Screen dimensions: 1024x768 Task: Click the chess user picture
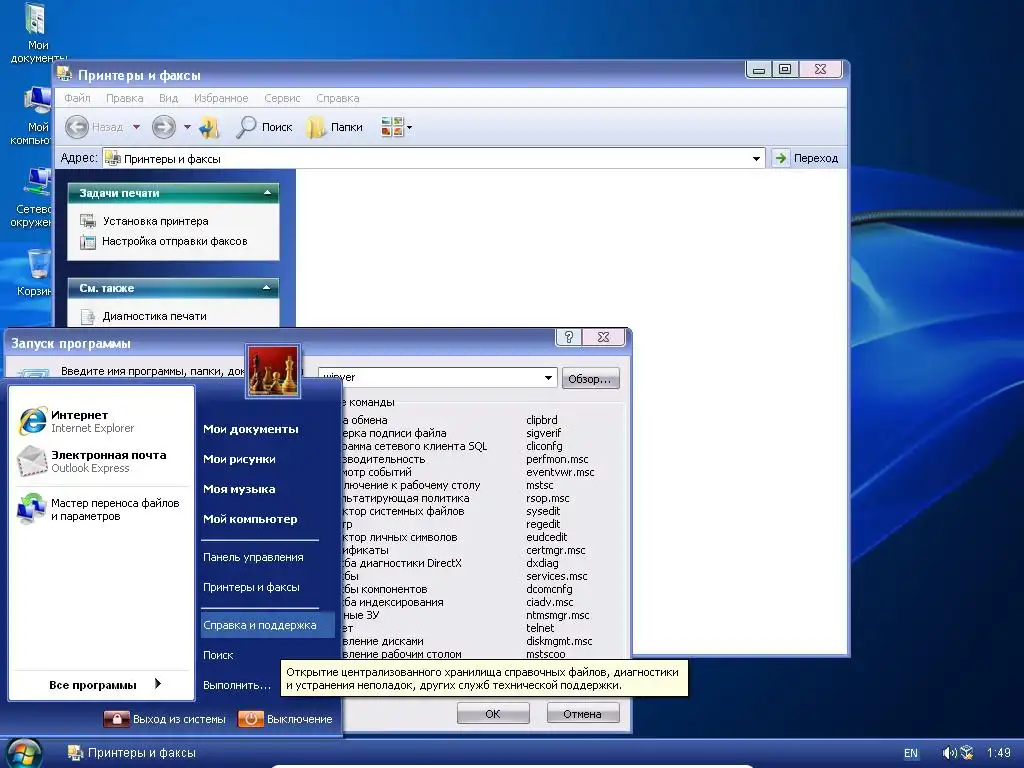point(273,371)
